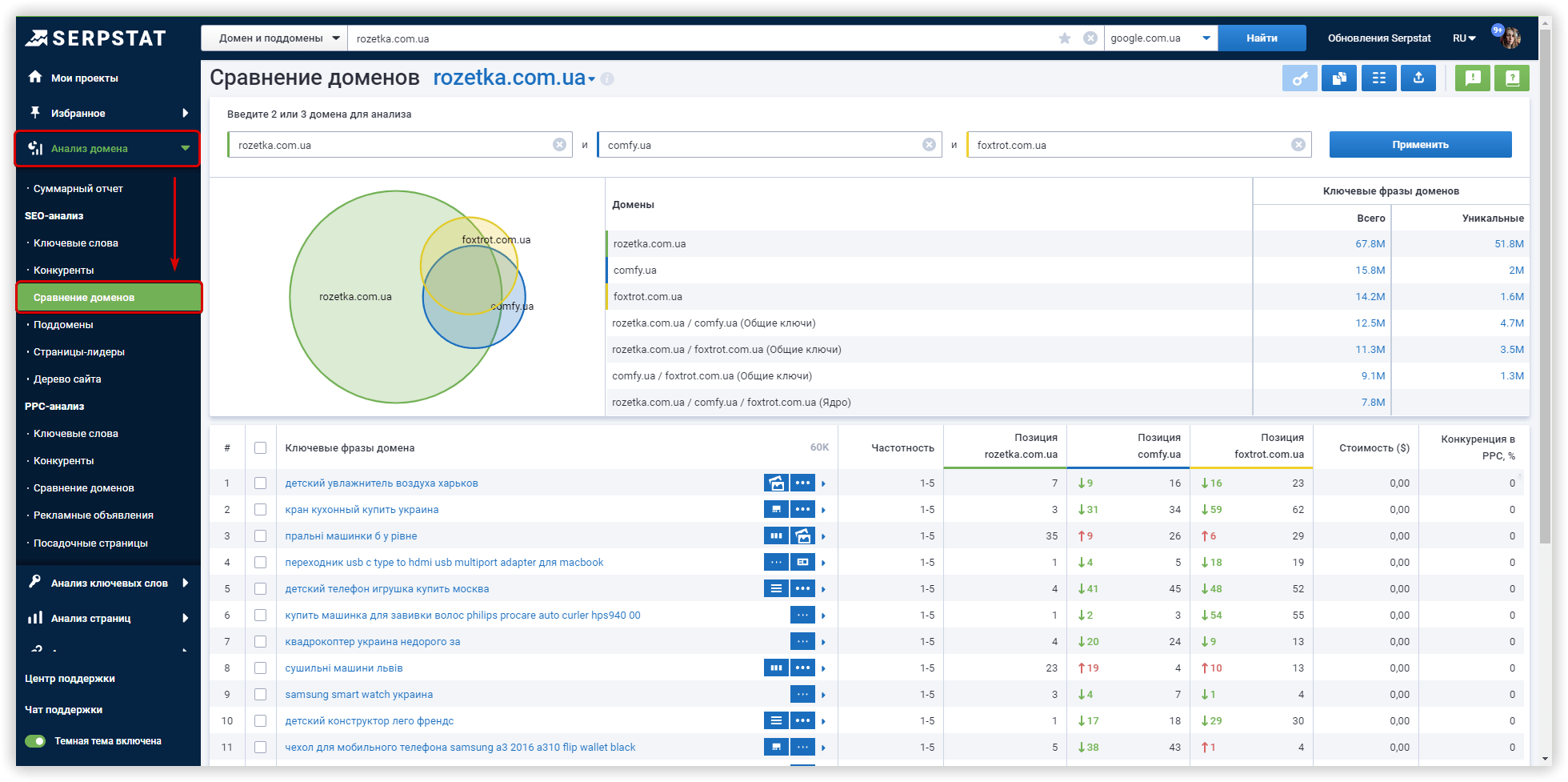Collapse the 'Анализ домена' sidebar section
1568x782 pixels.
click(186, 148)
